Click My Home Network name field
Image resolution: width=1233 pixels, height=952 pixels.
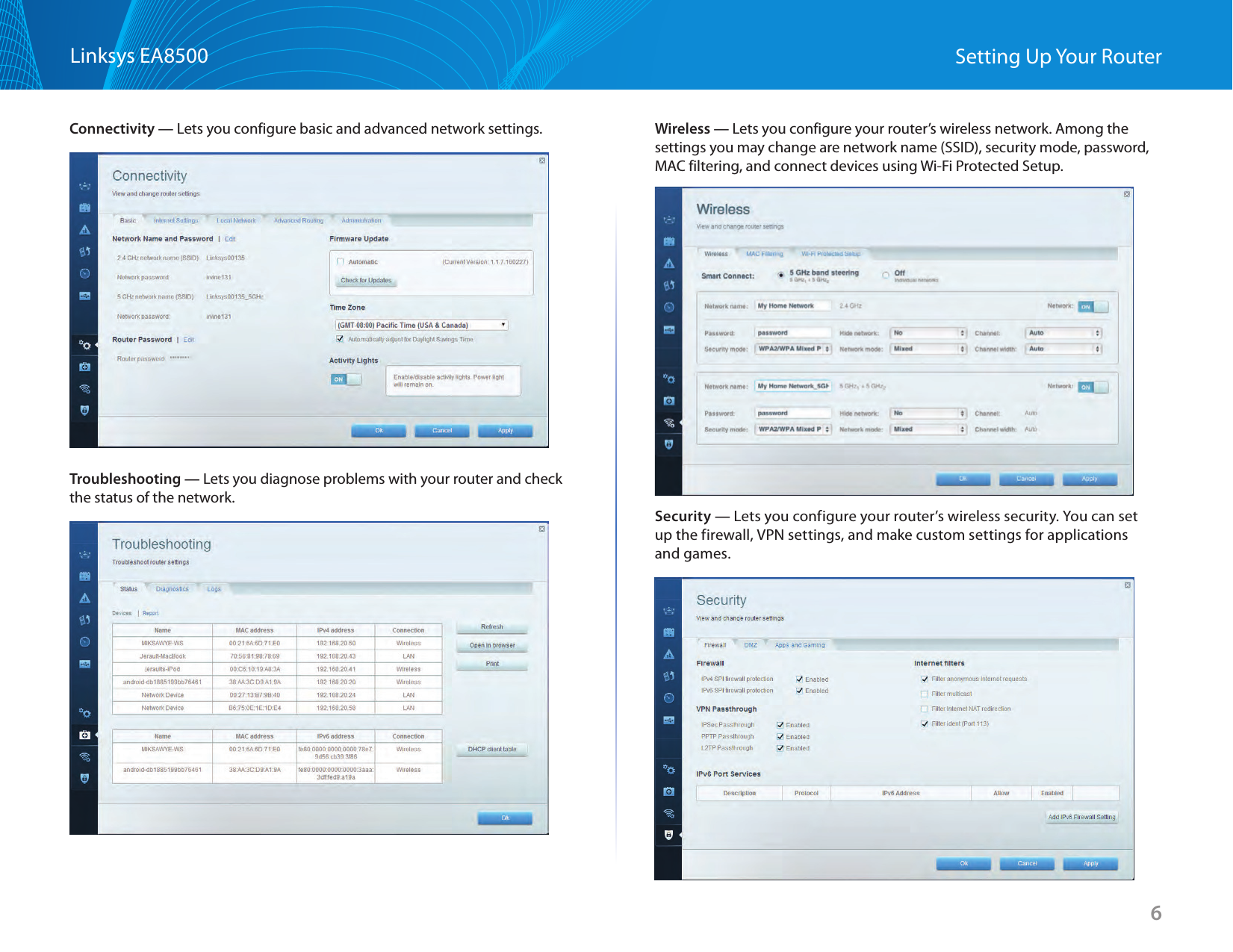point(793,306)
